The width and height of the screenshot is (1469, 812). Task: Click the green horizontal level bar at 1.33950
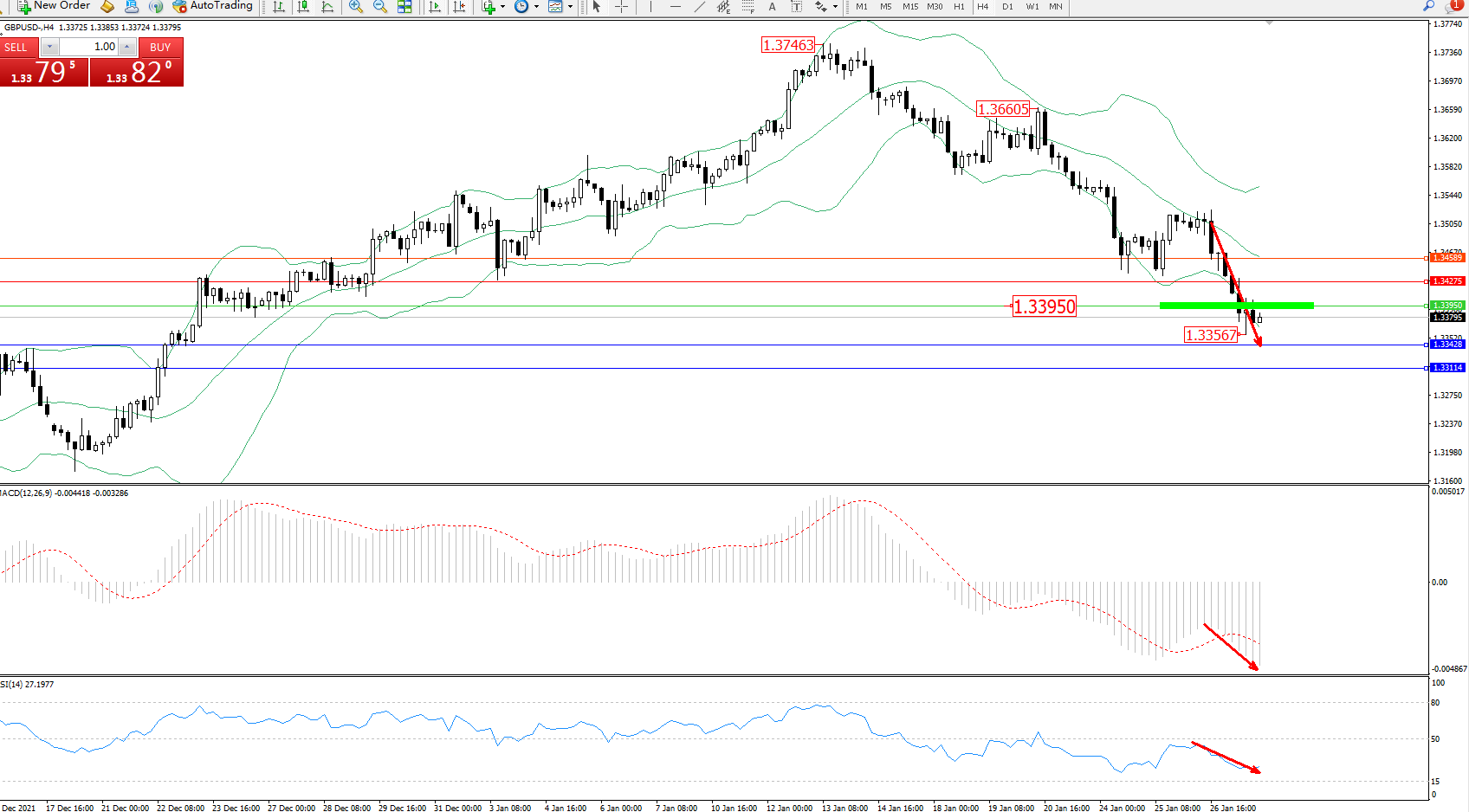(x=1236, y=306)
